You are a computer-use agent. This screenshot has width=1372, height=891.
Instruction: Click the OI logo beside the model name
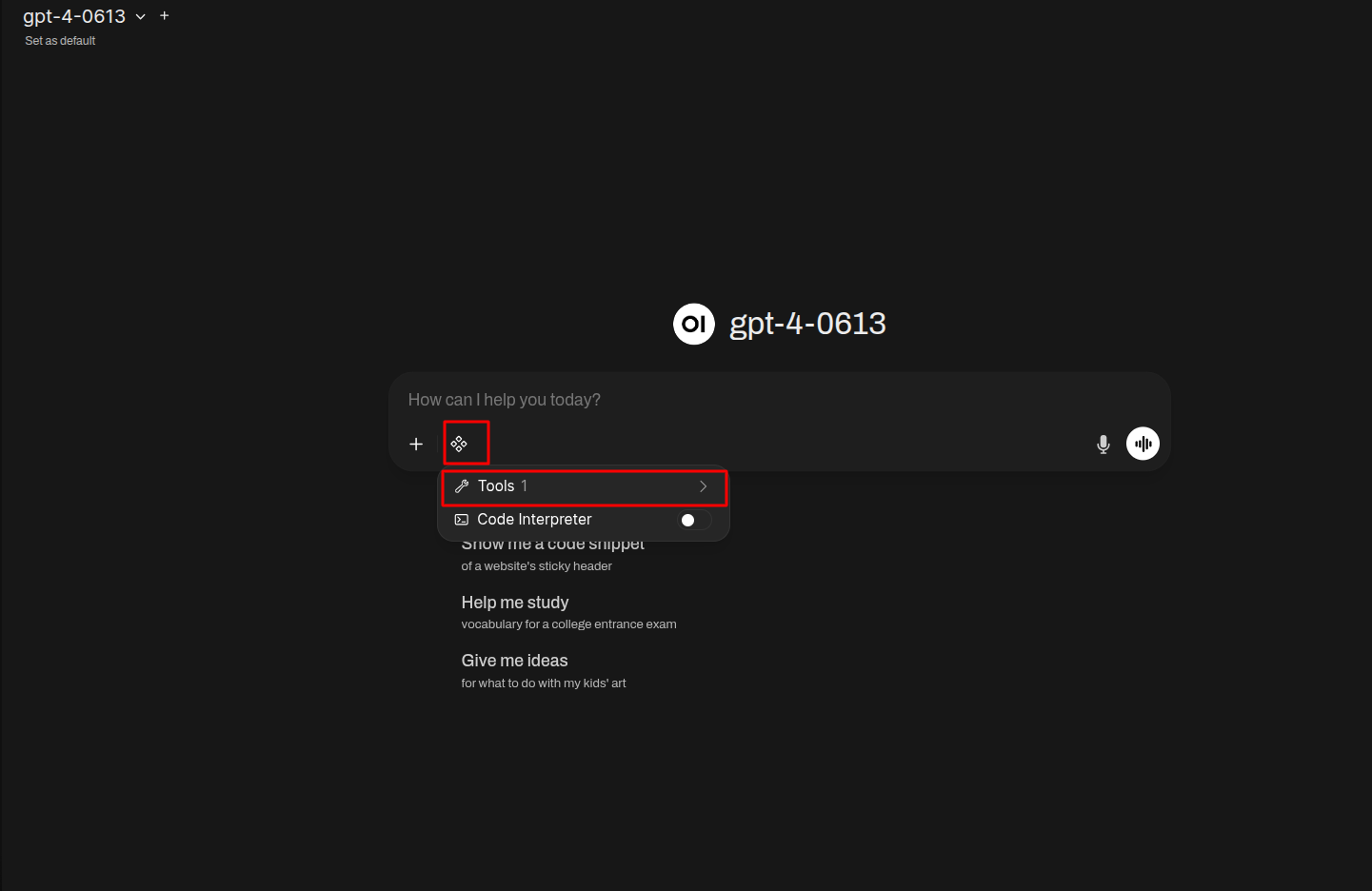point(694,325)
